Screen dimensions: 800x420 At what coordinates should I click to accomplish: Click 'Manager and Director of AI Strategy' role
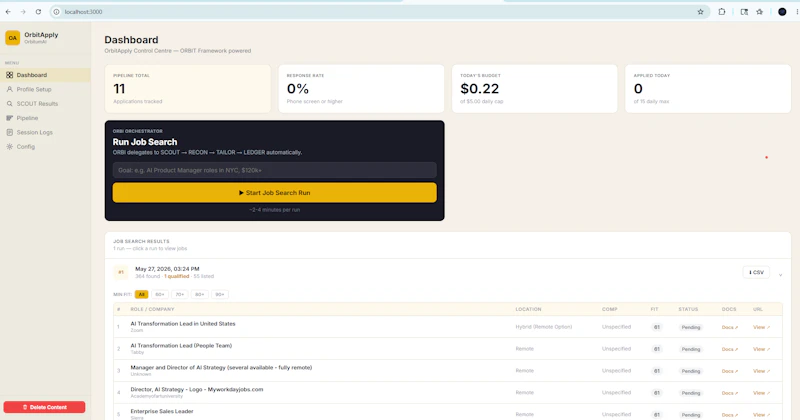click(x=221, y=367)
